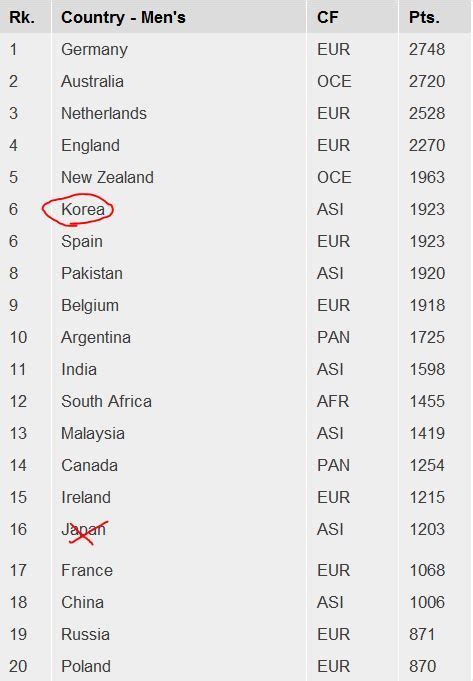473x681 pixels.
Task: Click Germany's 2748 points value
Action: 427,50
